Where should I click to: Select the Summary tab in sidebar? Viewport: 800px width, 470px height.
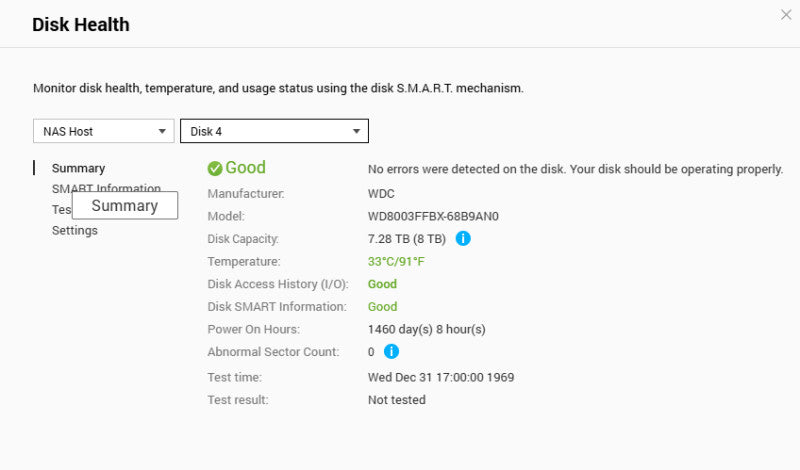pos(78,168)
